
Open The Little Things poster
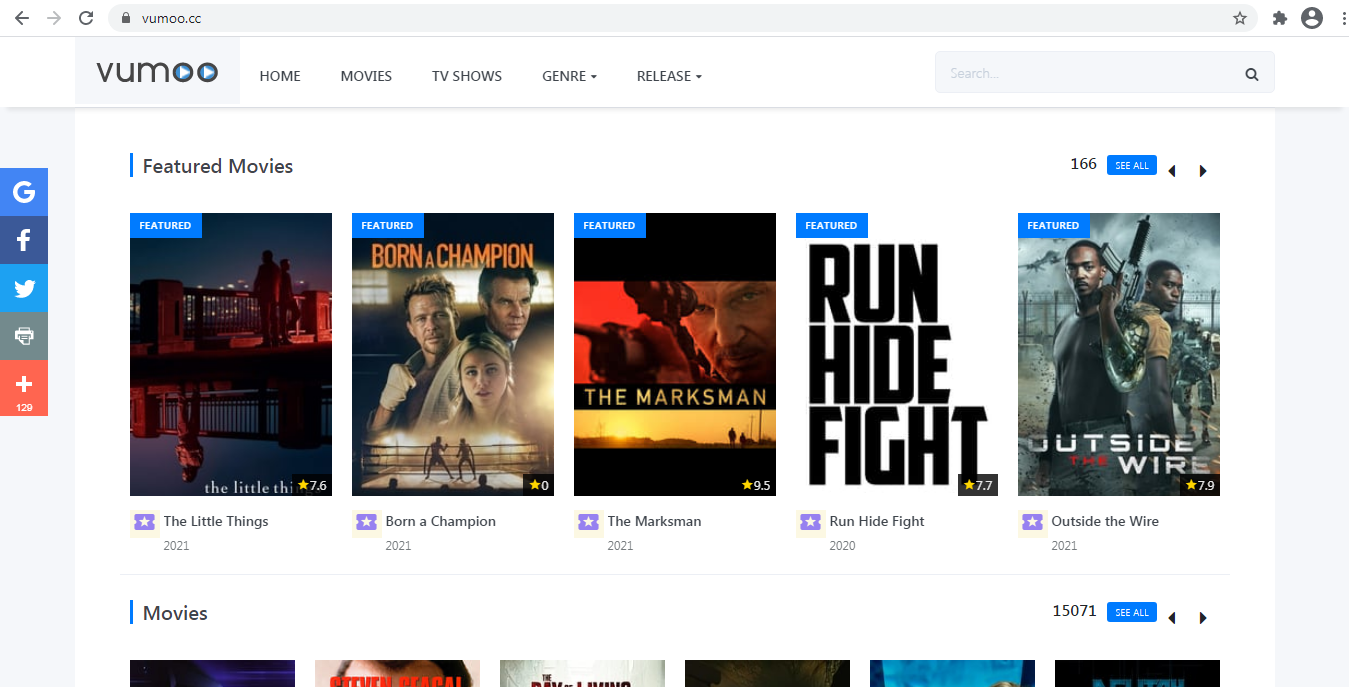[231, 354]
